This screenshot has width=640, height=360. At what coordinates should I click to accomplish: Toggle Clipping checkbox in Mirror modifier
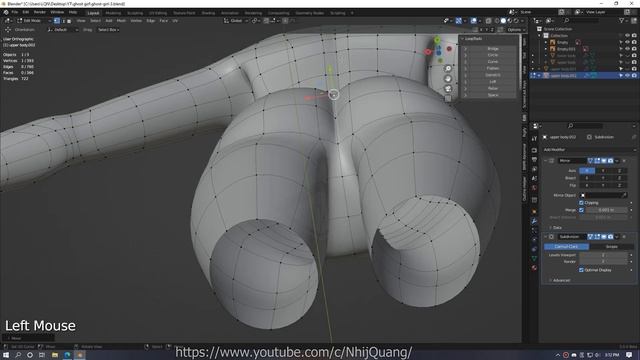click(581, 202)
